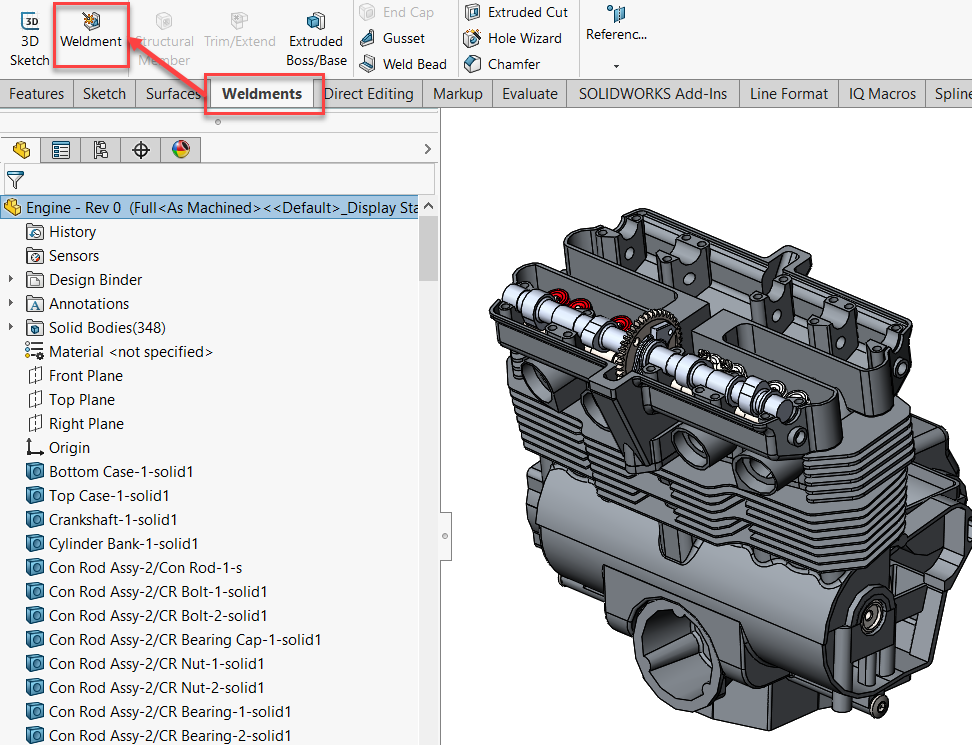
Task: Add a Gusset feature
Action: tap(393, 38)
